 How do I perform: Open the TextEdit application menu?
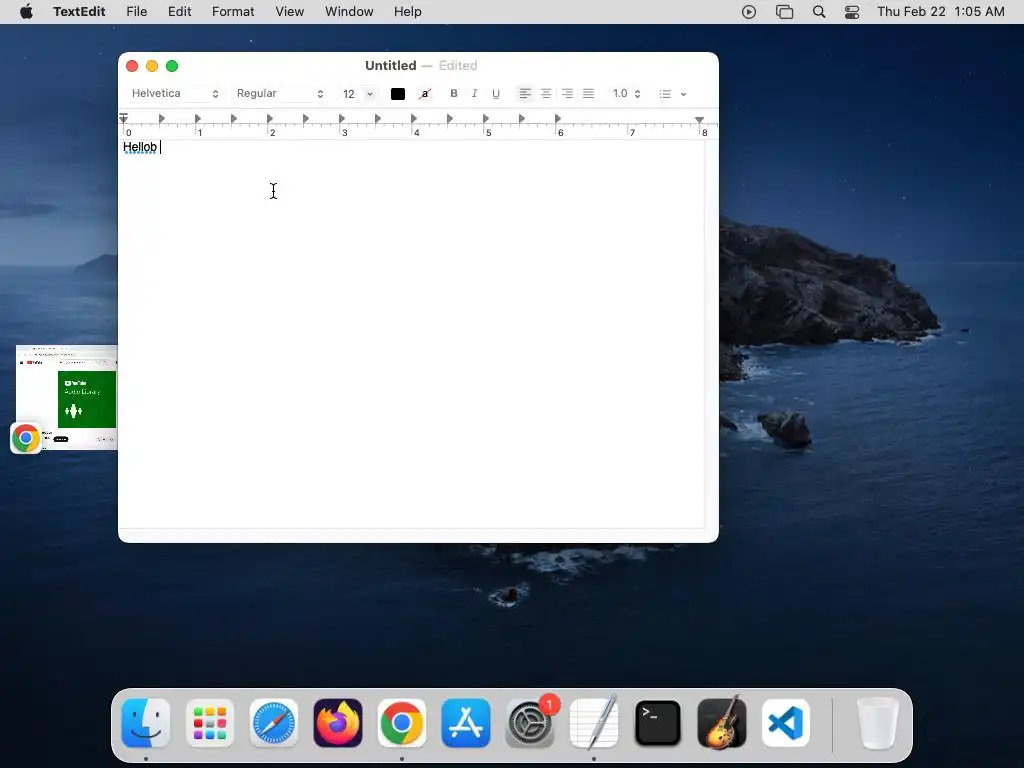tap(79, 12)
